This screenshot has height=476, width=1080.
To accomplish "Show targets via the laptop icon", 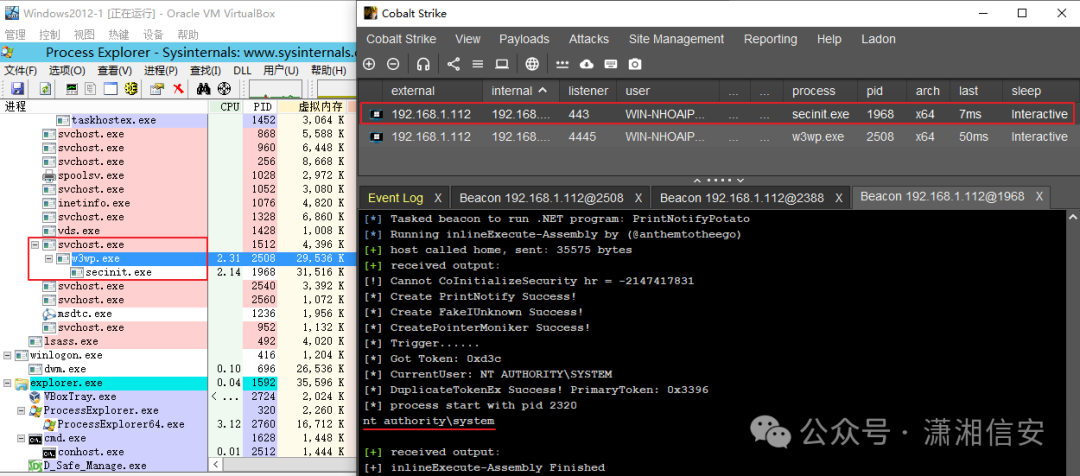I will [502, 64].
